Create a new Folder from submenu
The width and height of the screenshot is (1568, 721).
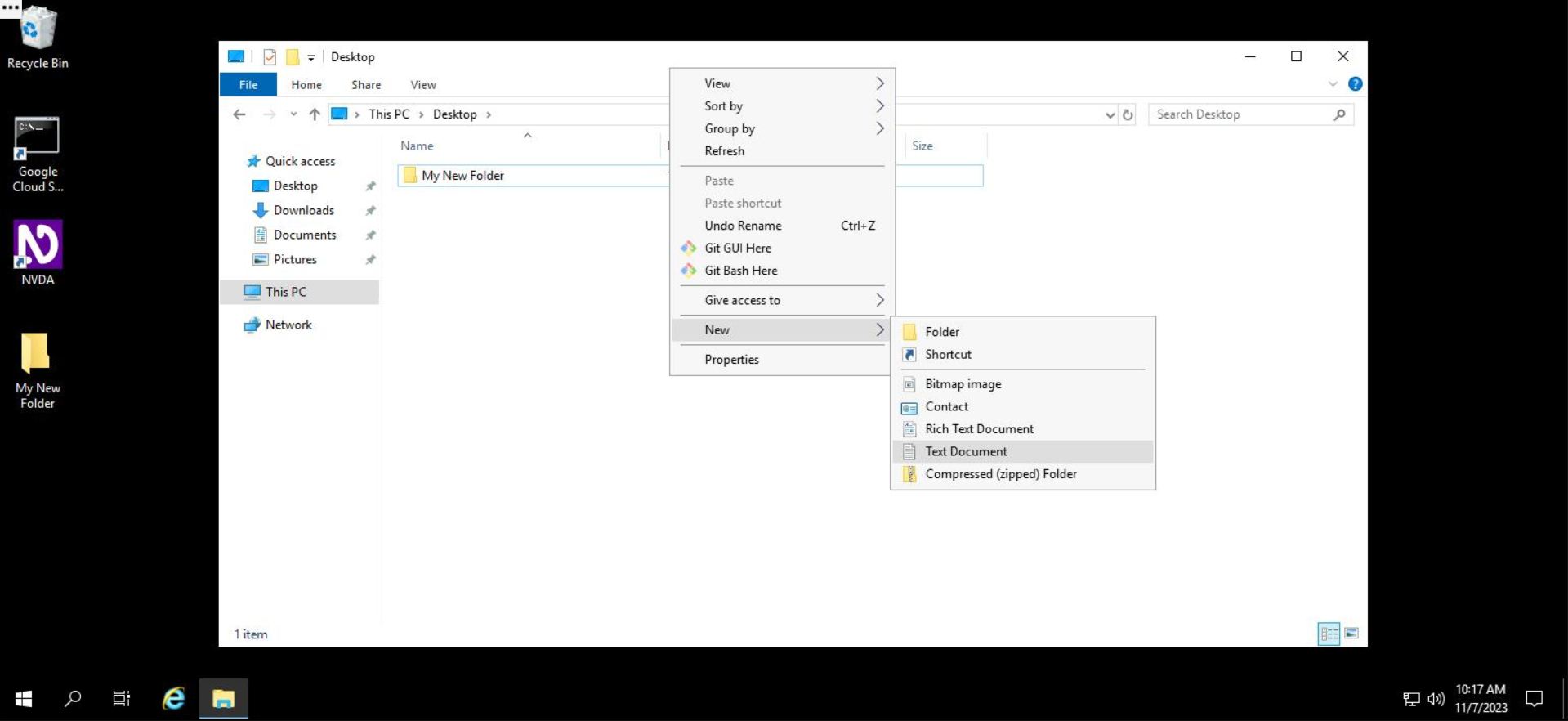tap(1023, 332)
